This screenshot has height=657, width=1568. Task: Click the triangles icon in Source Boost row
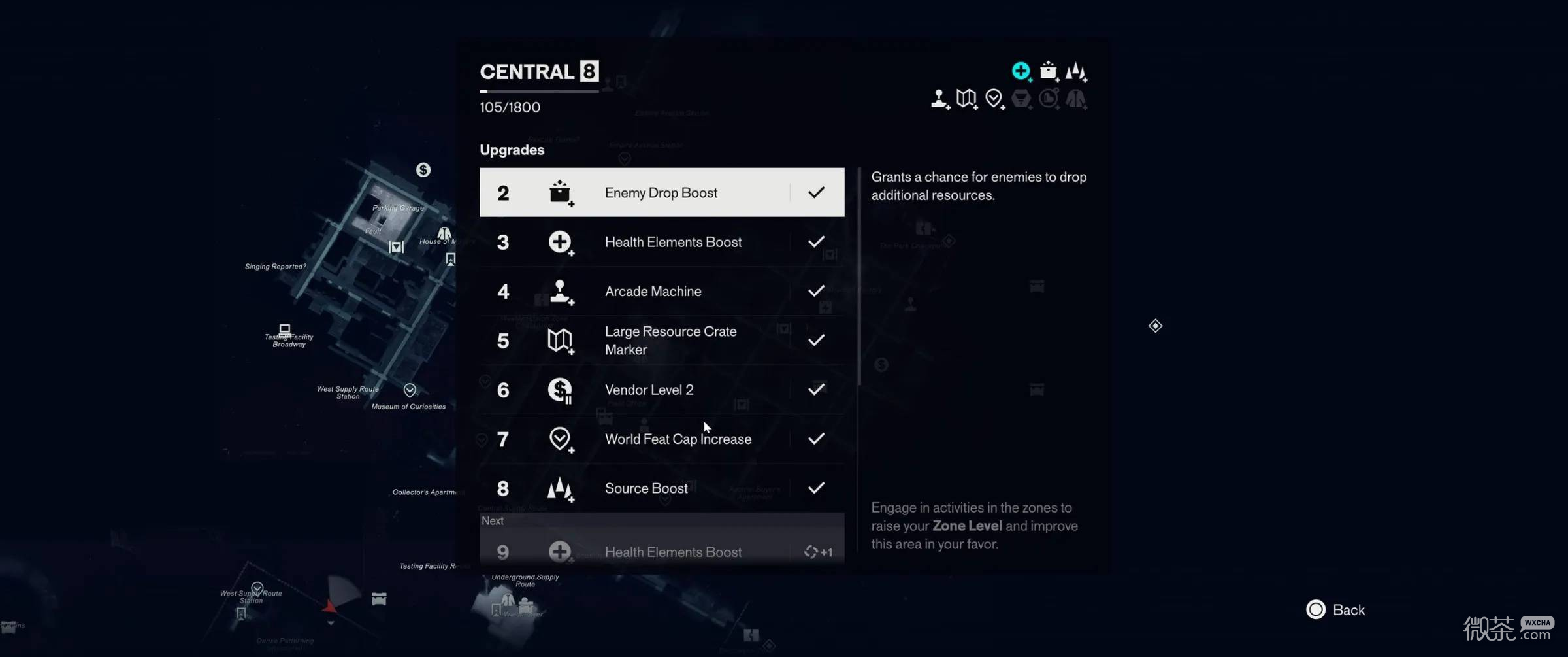click(x=561, y=489)
